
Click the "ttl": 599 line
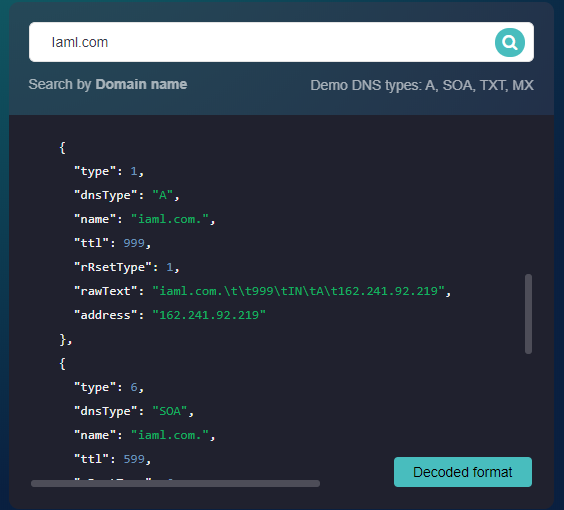pos(113,459)
